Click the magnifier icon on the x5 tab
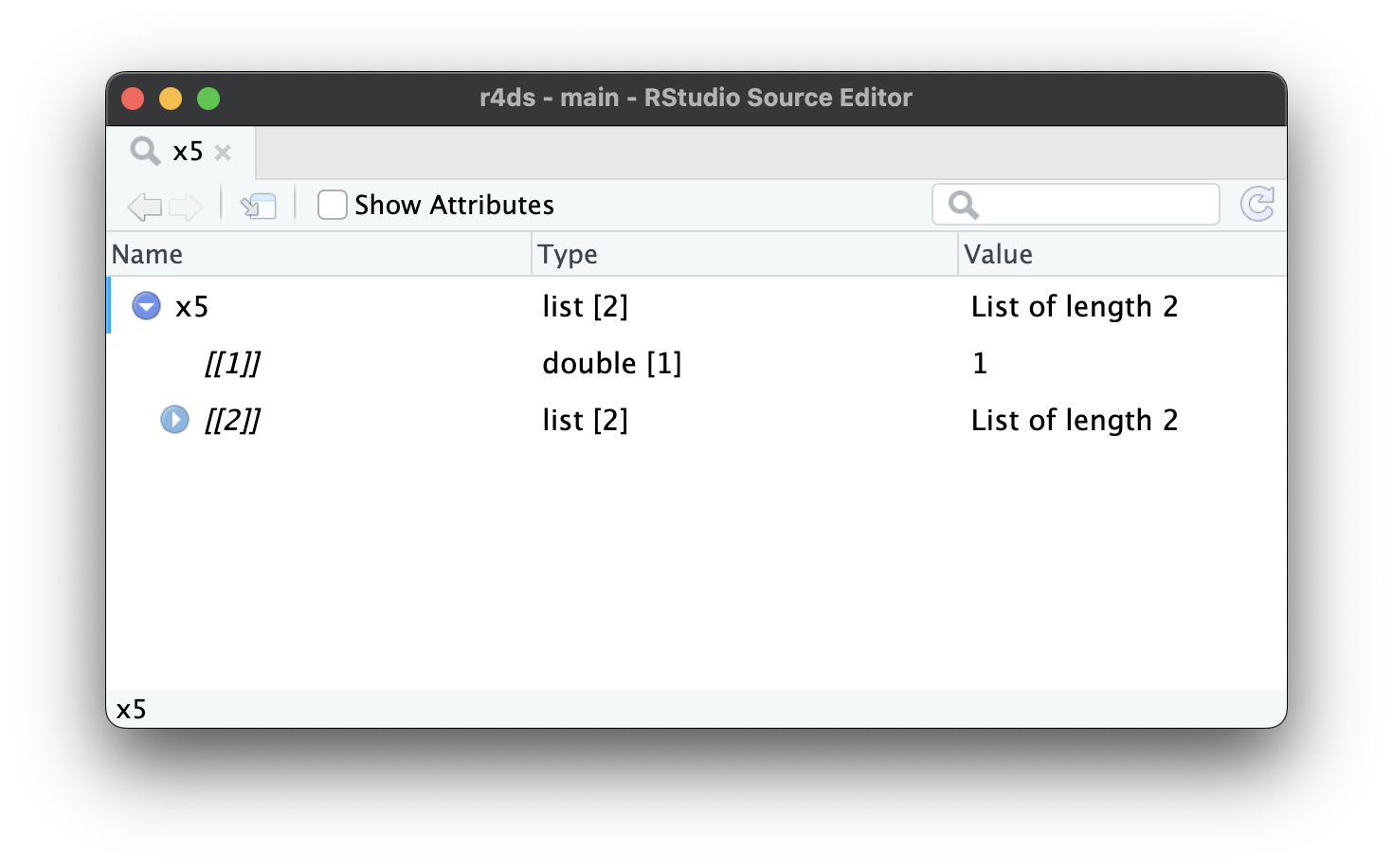The height and width of the screenshot is (868, 1393). 144,151
